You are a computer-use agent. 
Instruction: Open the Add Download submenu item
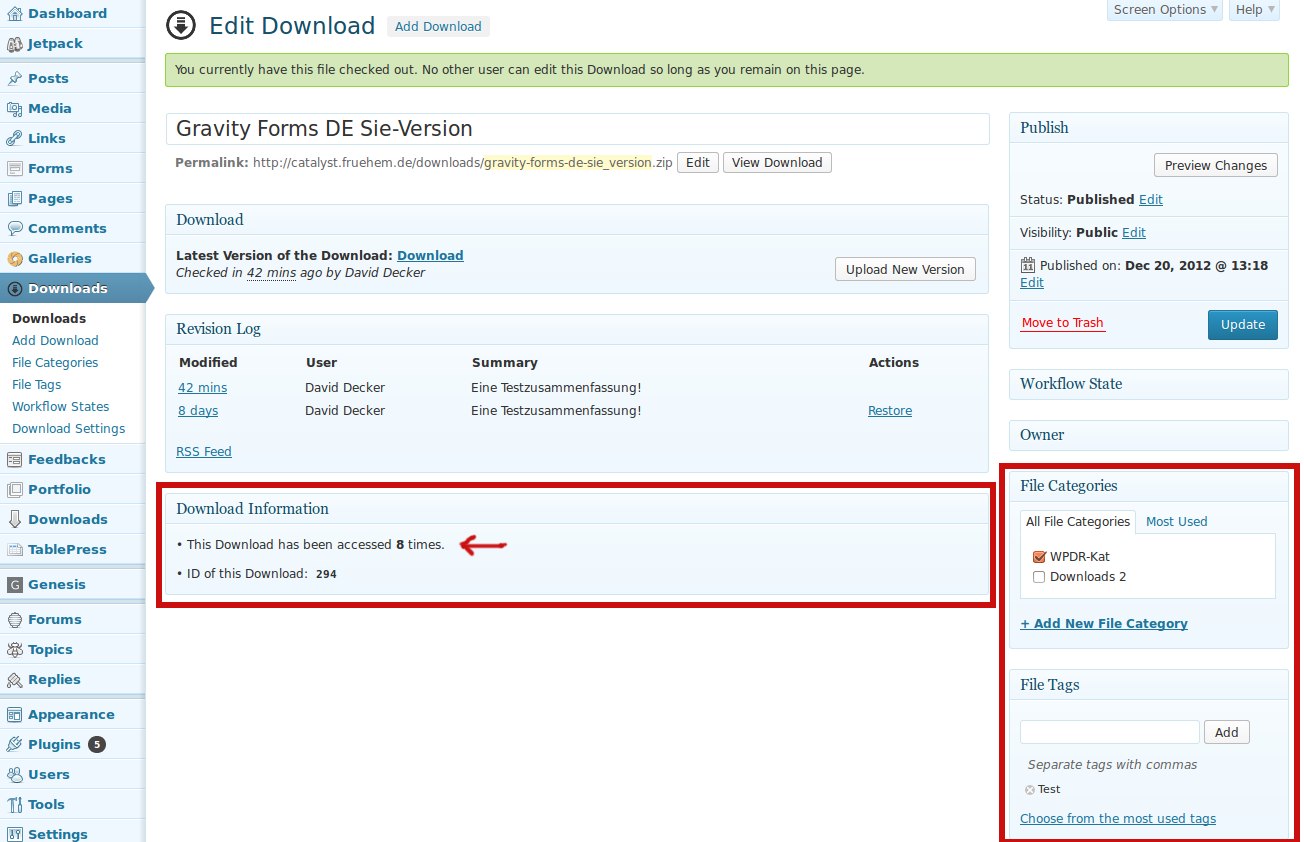click(x=55, y=341)
